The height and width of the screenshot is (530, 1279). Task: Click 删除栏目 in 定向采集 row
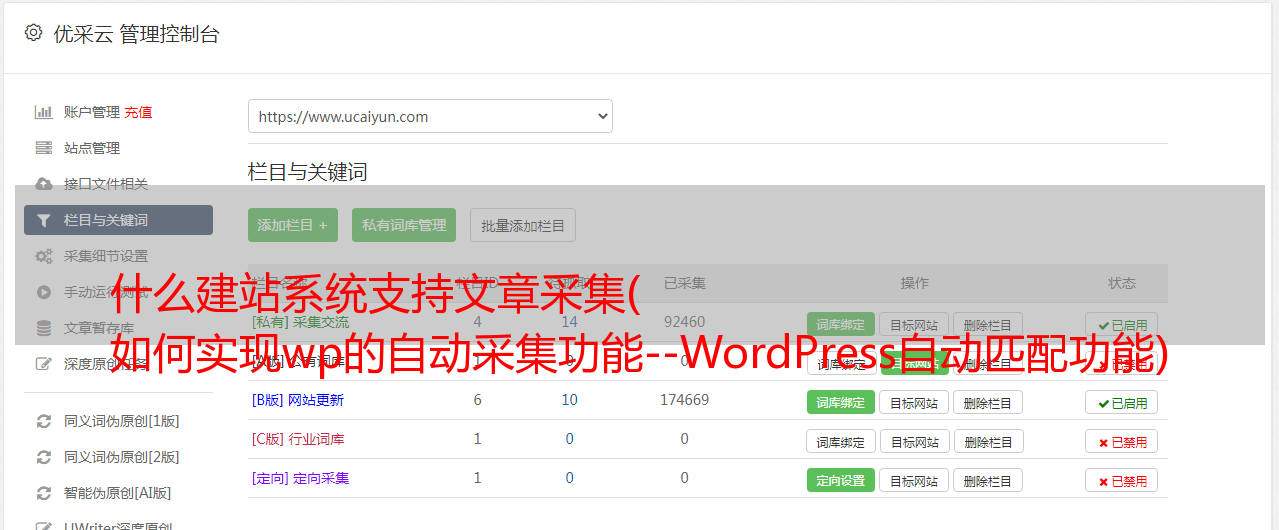(x=987, y=480)
